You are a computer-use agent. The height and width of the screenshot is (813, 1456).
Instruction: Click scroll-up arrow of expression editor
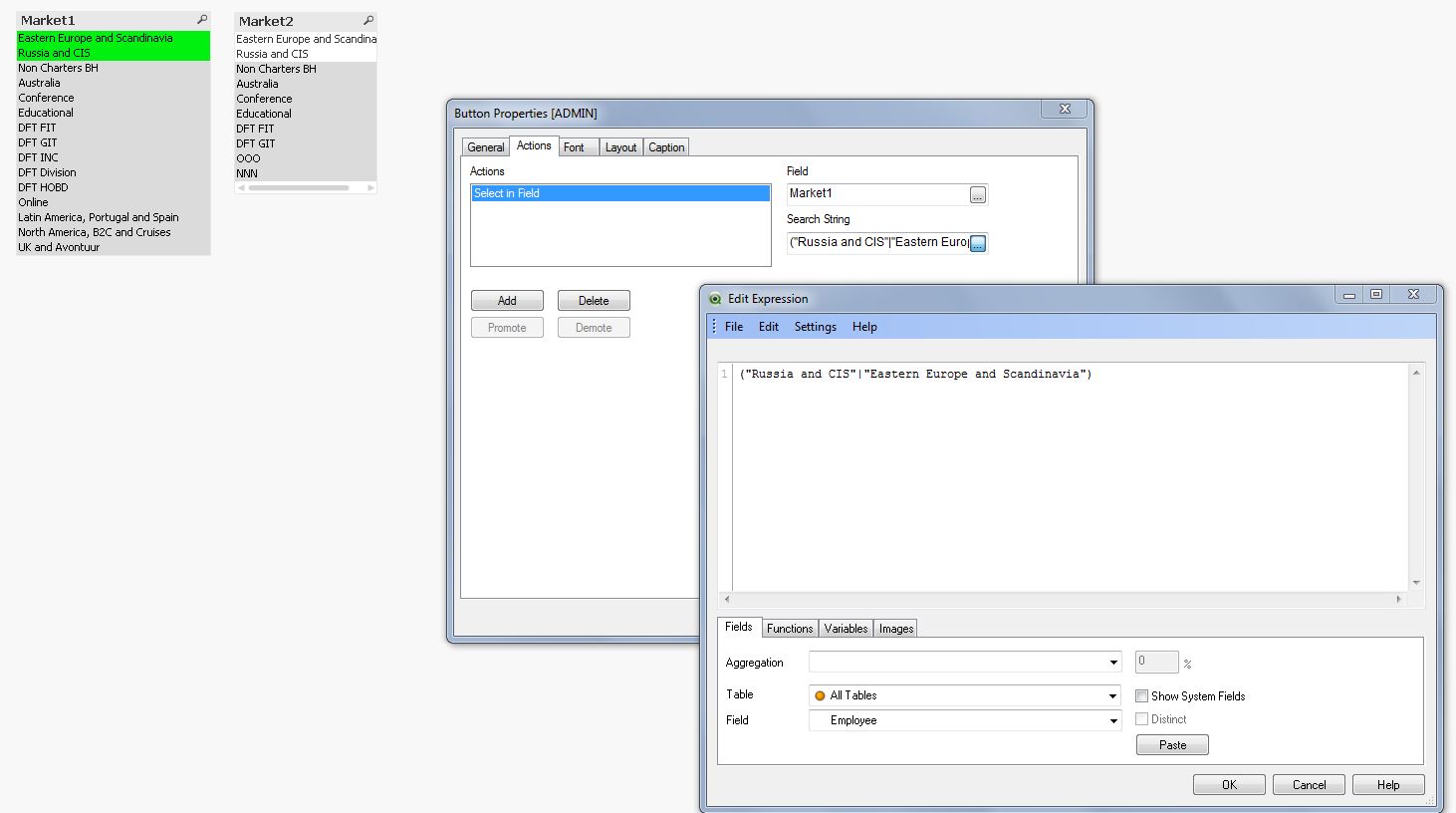pos(1416,373)
